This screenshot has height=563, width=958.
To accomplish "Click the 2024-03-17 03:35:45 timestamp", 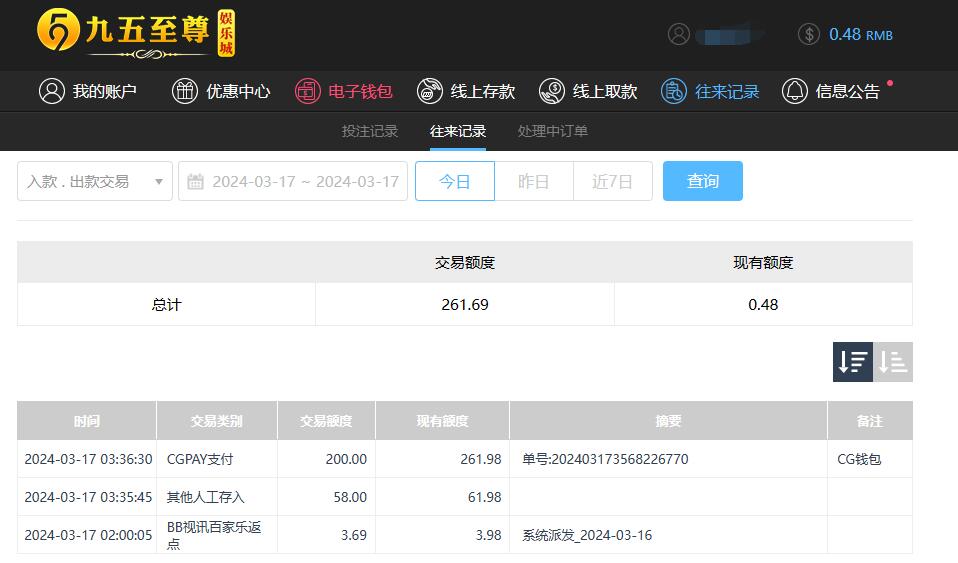I will pyautogui.click(x=88, y=497).
